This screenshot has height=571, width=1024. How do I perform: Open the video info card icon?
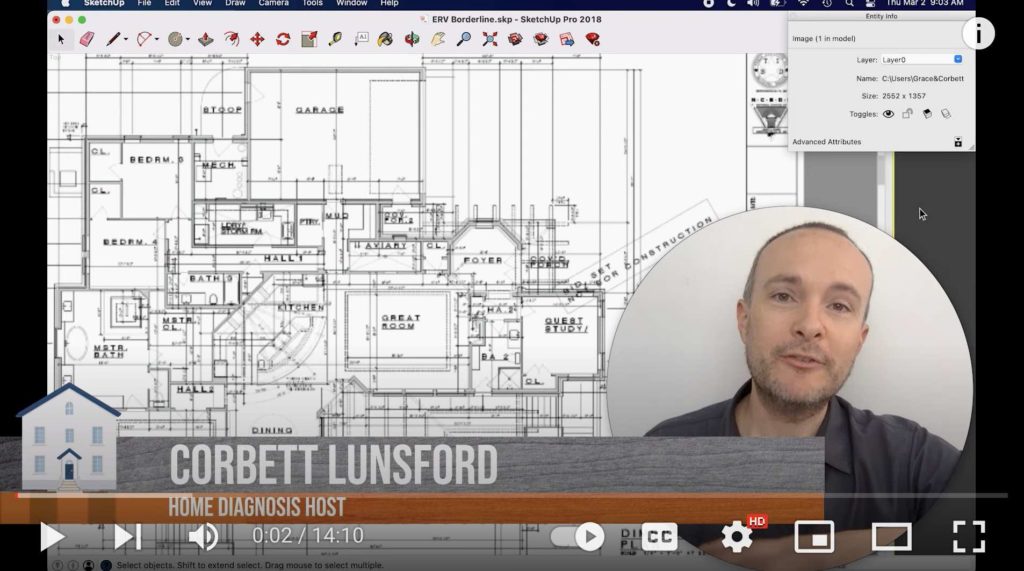(978, 33)
